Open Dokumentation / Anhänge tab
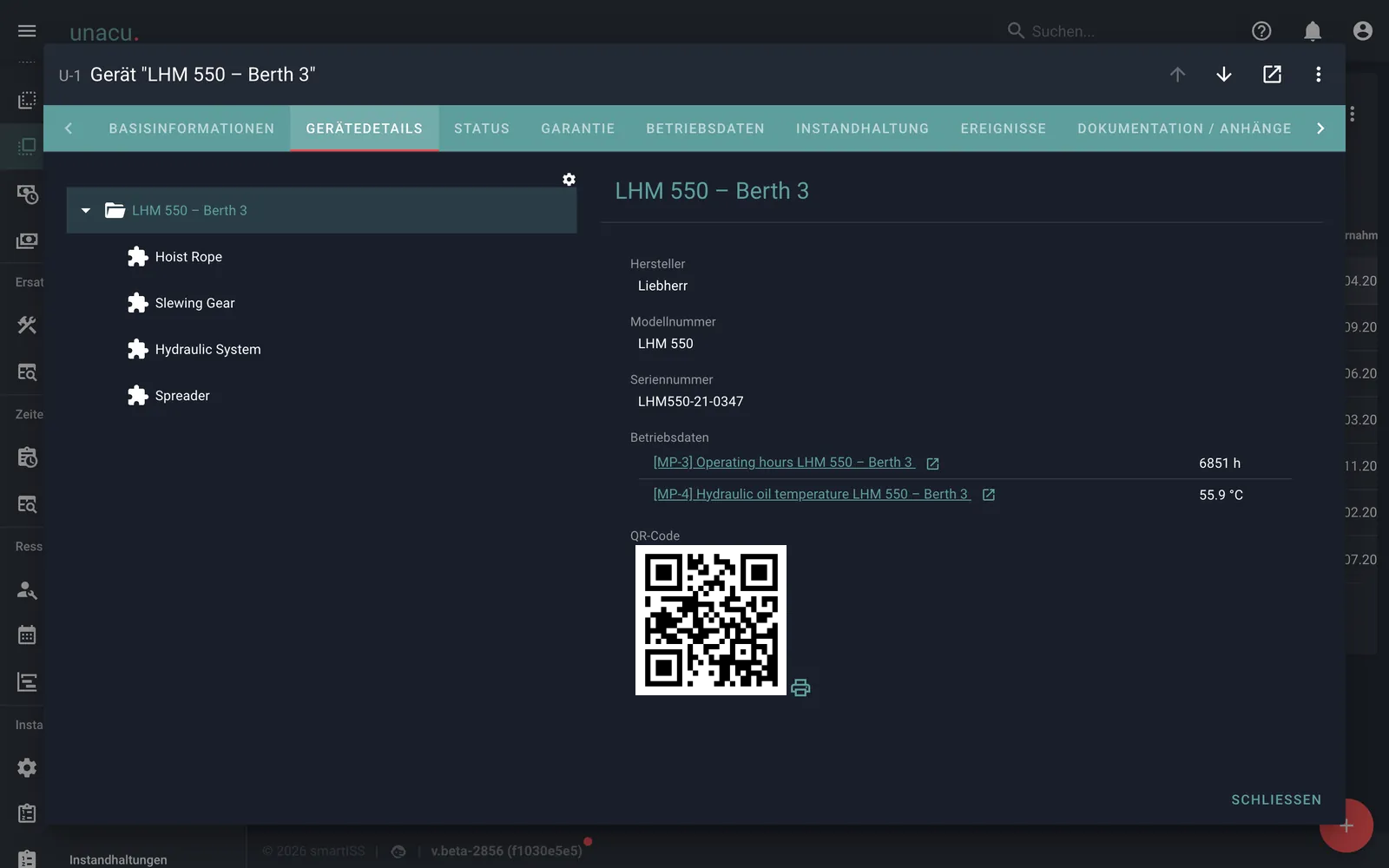The image size is (1389, 868). tap(1184, 128)
